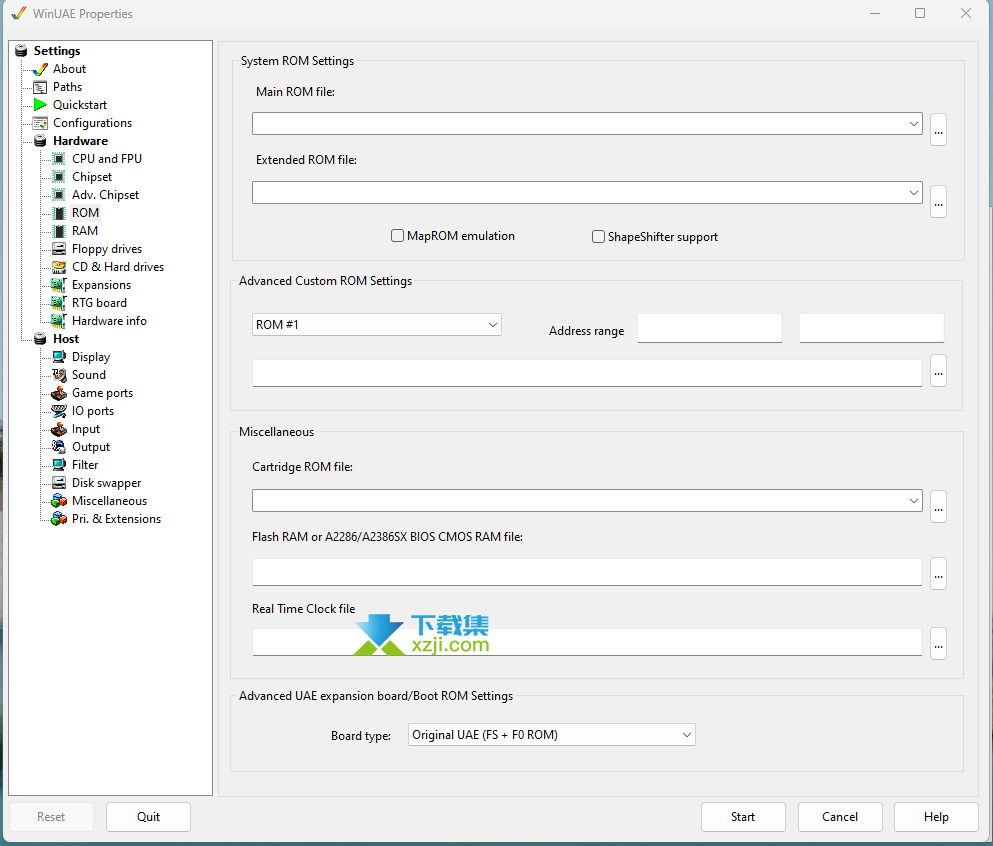Browse for Cartridge ROM file
Screen dimensions: 993x846
pyautogui.click(x=938, y=507)
